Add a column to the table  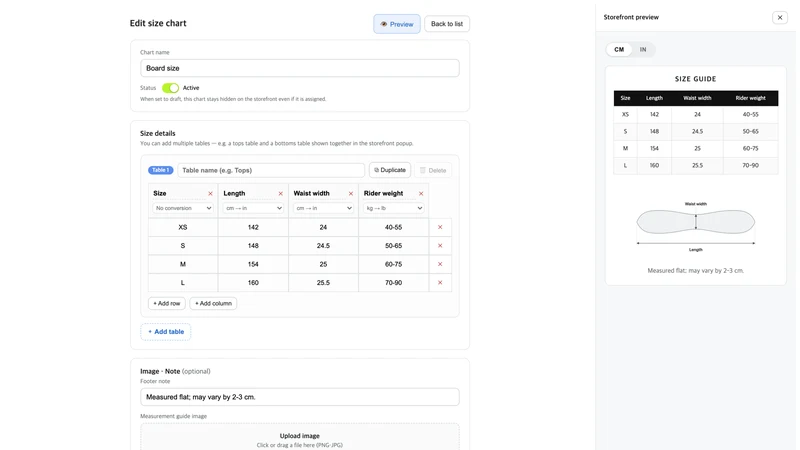pyautogui.click(x=213, y=303)
